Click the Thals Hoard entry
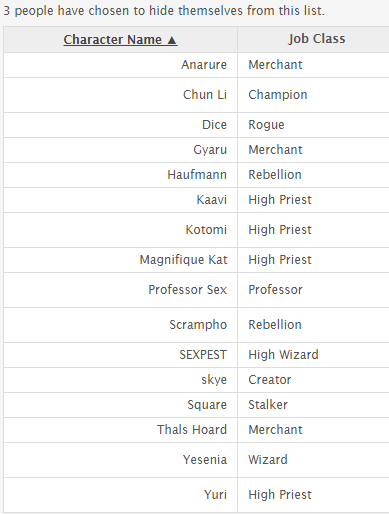This screenshot has width=389, height=514. click(x=192, y=430)
